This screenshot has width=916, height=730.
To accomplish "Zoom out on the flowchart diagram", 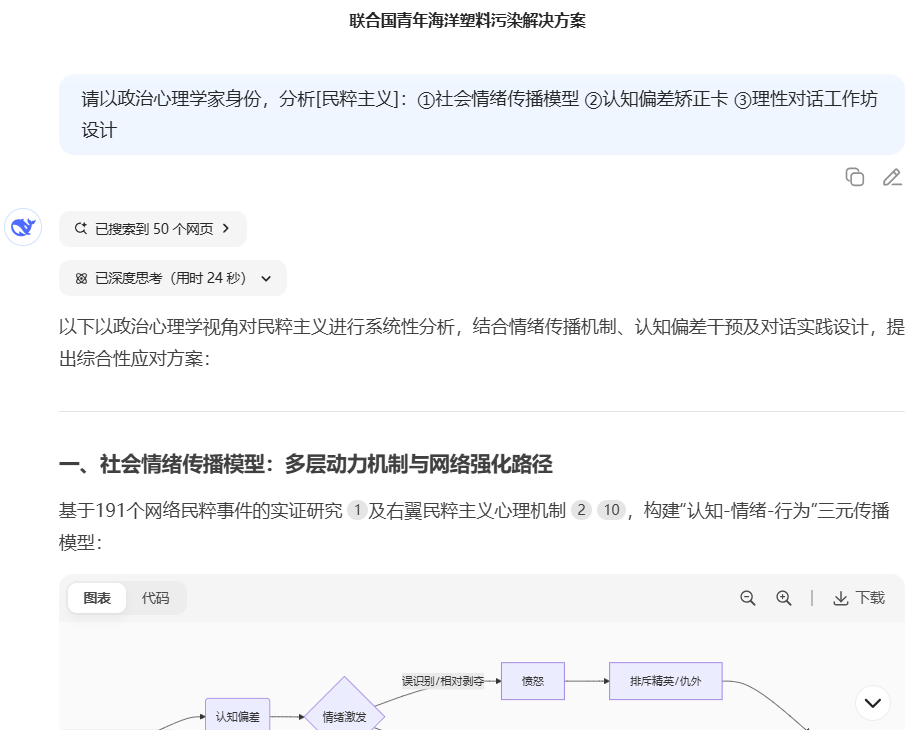I will [x=748, y=598].
